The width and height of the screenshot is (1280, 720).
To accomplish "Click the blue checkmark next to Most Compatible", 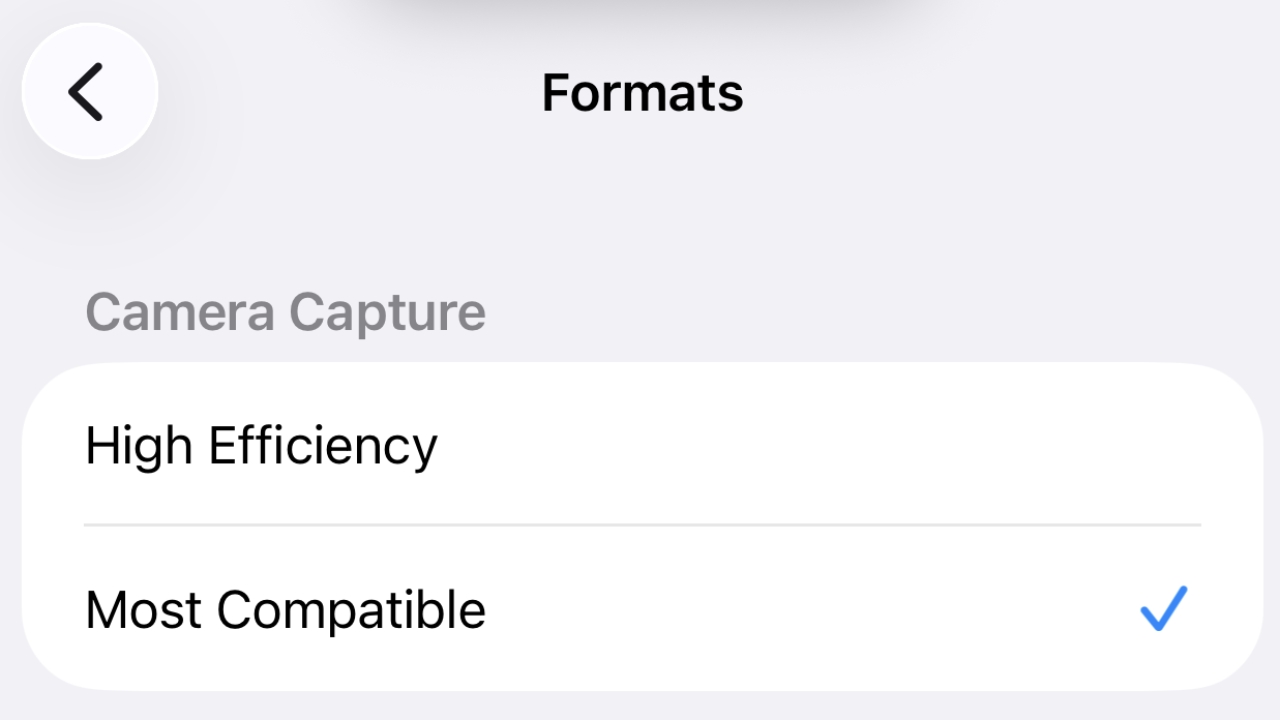I will click(1163, 609).
